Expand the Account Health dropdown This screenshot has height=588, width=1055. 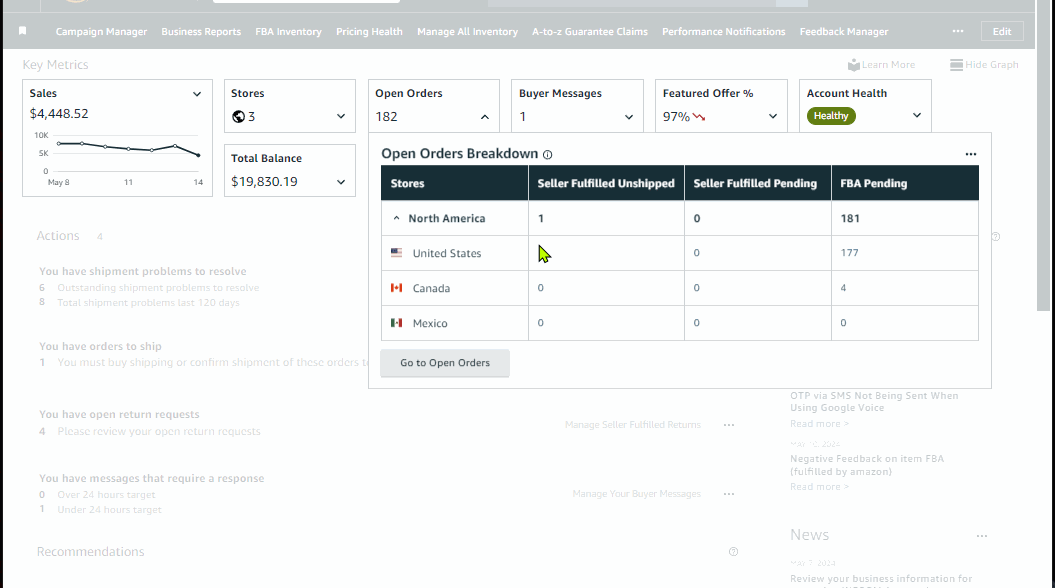916,116
